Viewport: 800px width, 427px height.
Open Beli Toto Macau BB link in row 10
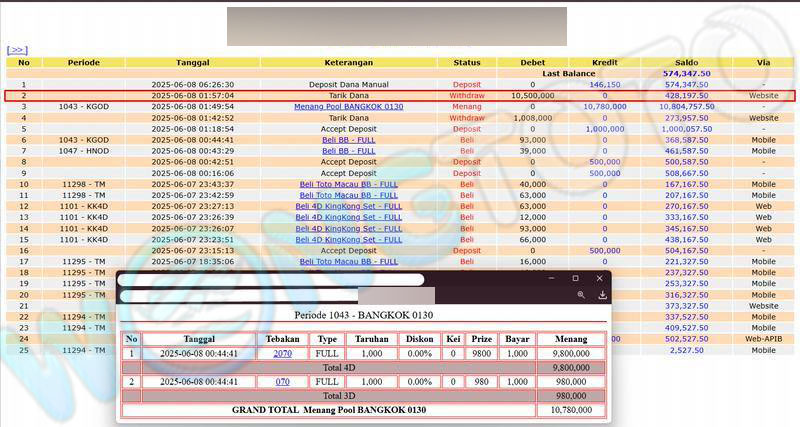[x=348, y=185]
